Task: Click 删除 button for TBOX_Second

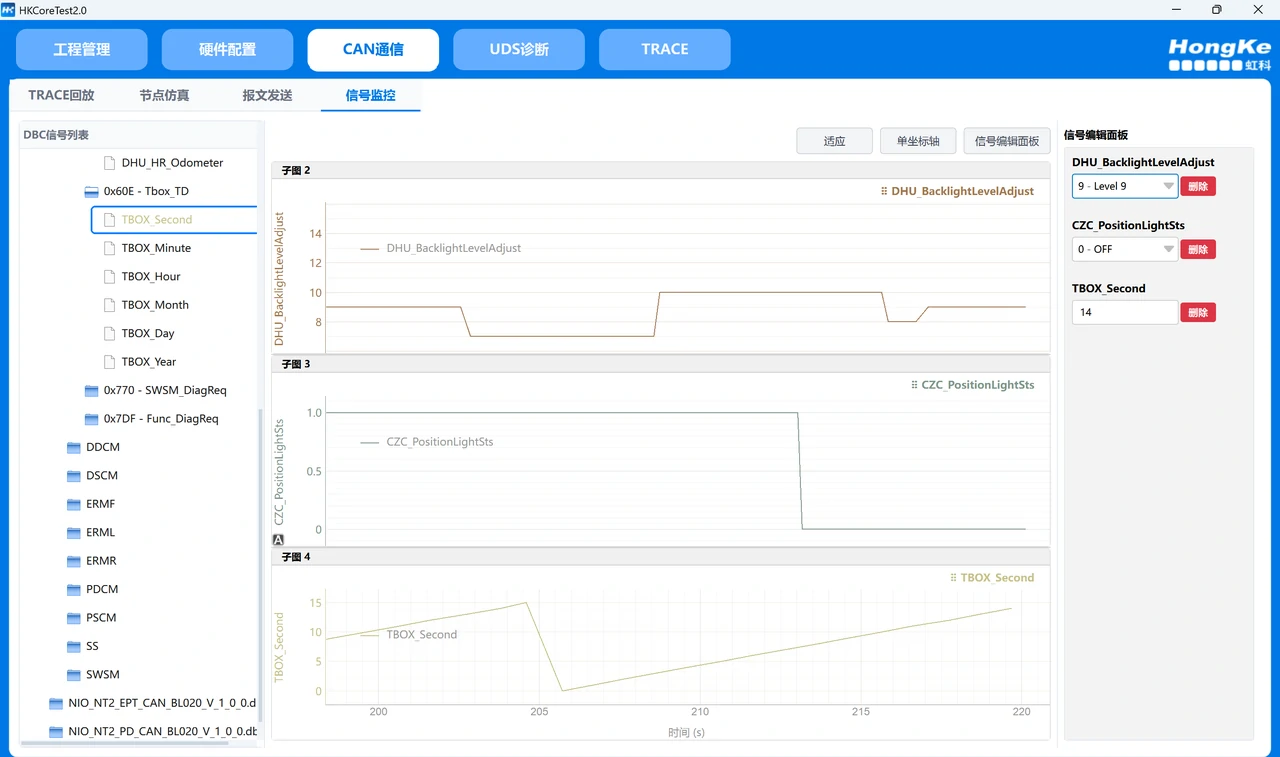Action: click(x=1197, y=313)
